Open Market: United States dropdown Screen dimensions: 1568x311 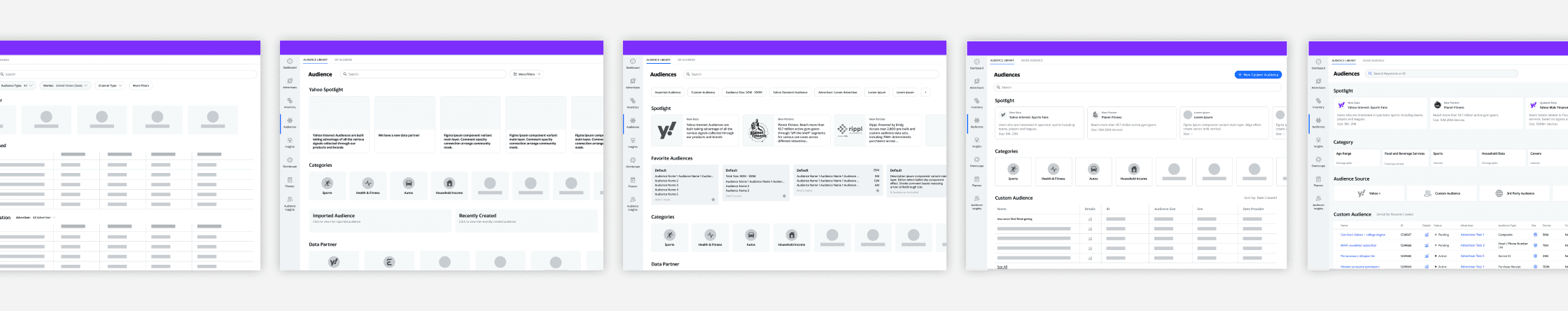(65, 85)
